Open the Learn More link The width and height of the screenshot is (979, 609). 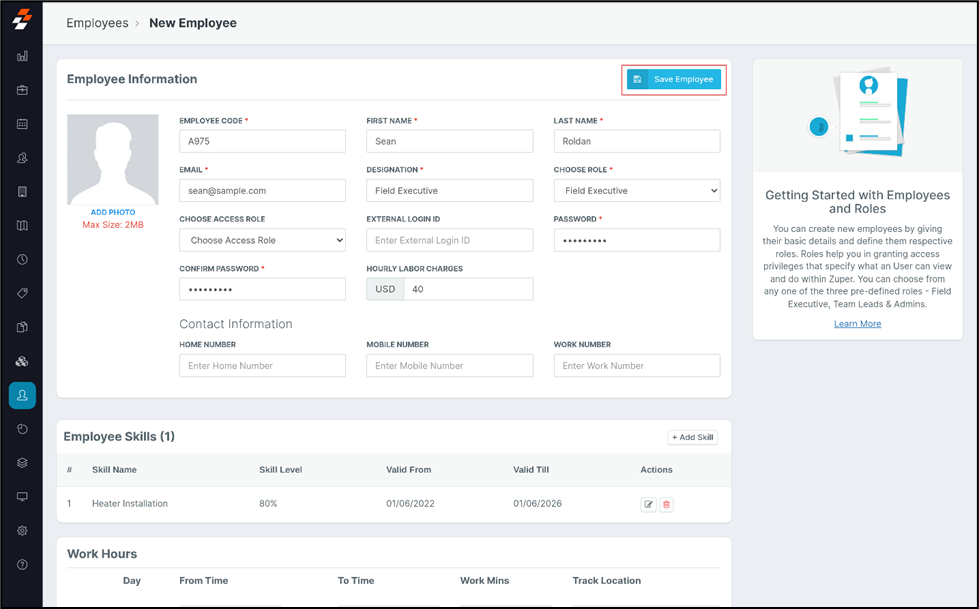pyautogui.click(x=857, y=324)
